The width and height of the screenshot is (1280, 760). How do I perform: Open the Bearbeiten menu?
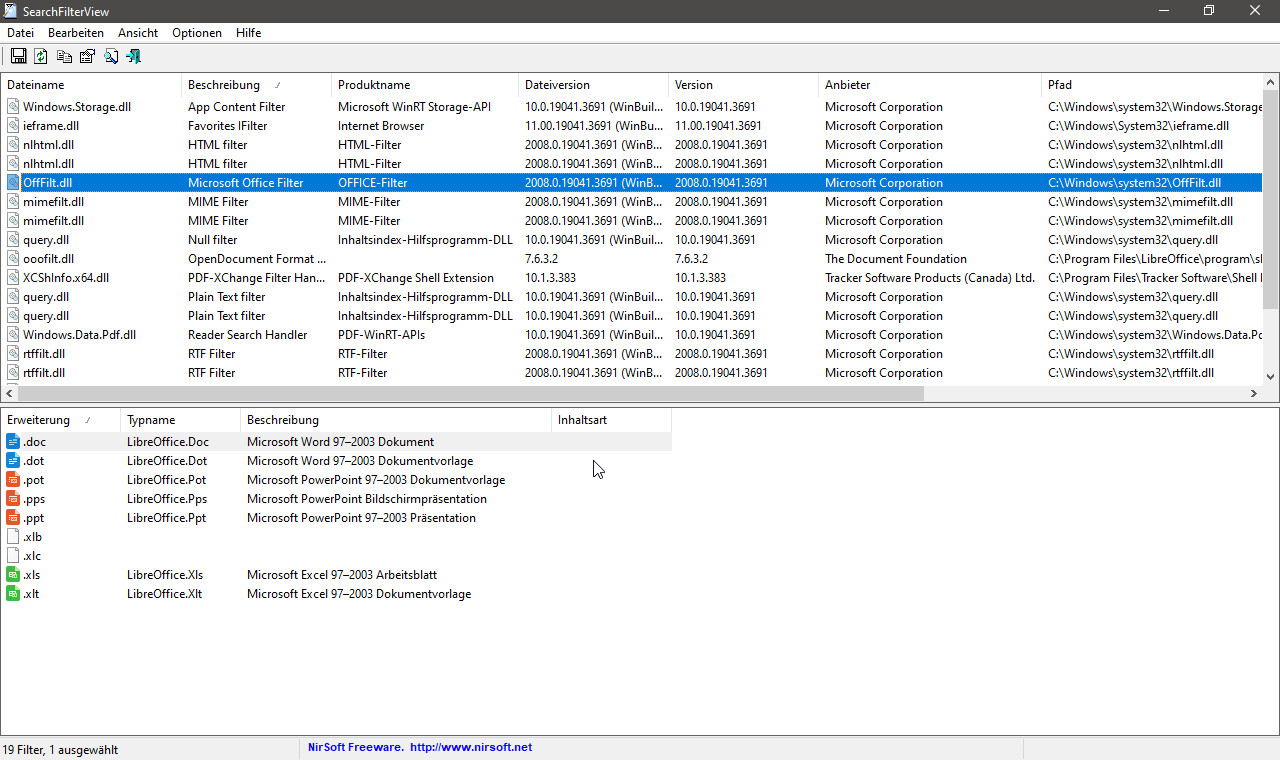76,33
